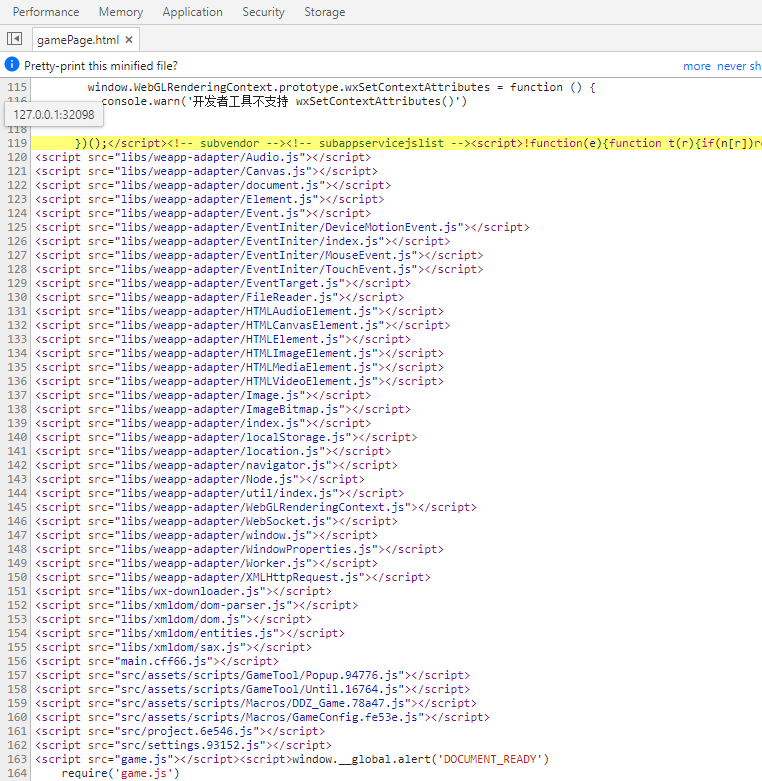
Task: Click the WindowProperties.js script line
Action: click(239, 549)
